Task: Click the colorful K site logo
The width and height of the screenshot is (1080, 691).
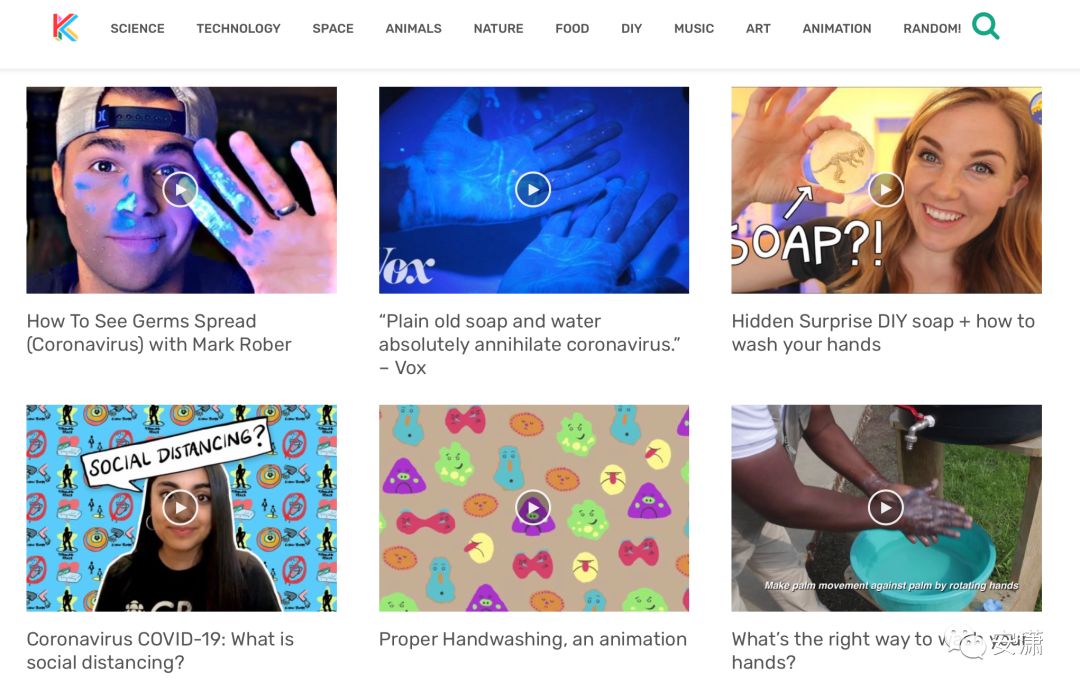Action: 65,28
